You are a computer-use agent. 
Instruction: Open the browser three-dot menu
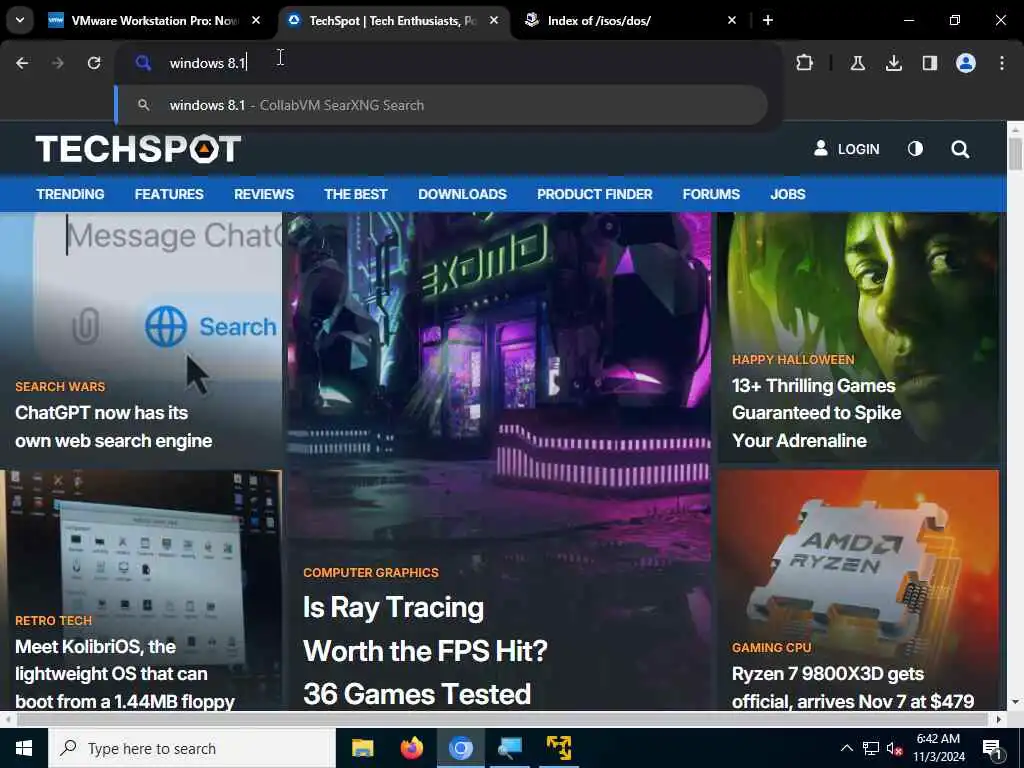pyautogui.click(x=1002, y=63)
